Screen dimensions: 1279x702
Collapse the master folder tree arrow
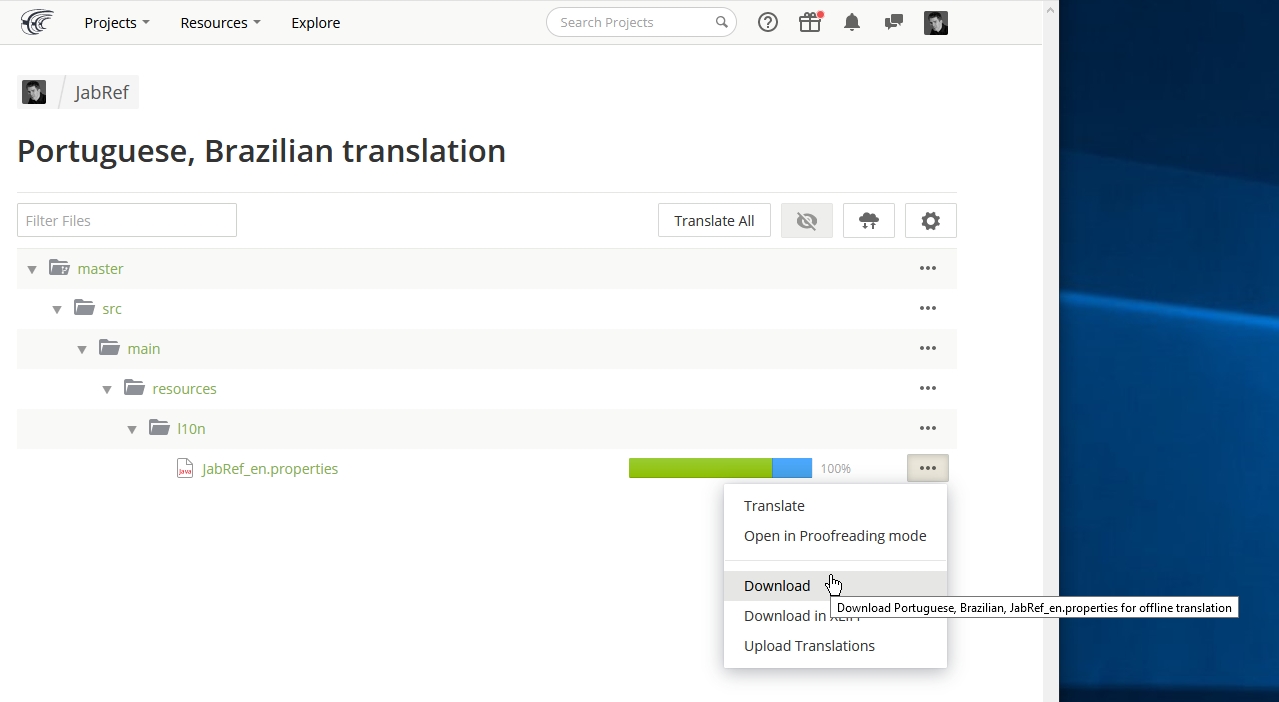click(x=32, y=270)
